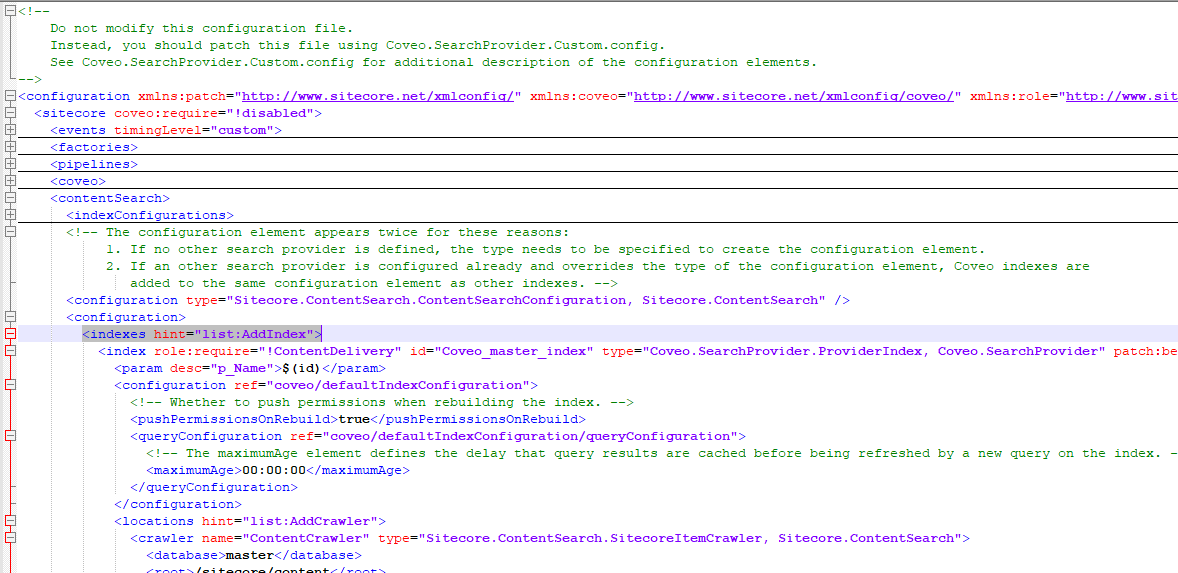Click 'Whether to push permissions when rebuilding' comment
Viewport: 1178px width, 573px height.
[382, 402]
